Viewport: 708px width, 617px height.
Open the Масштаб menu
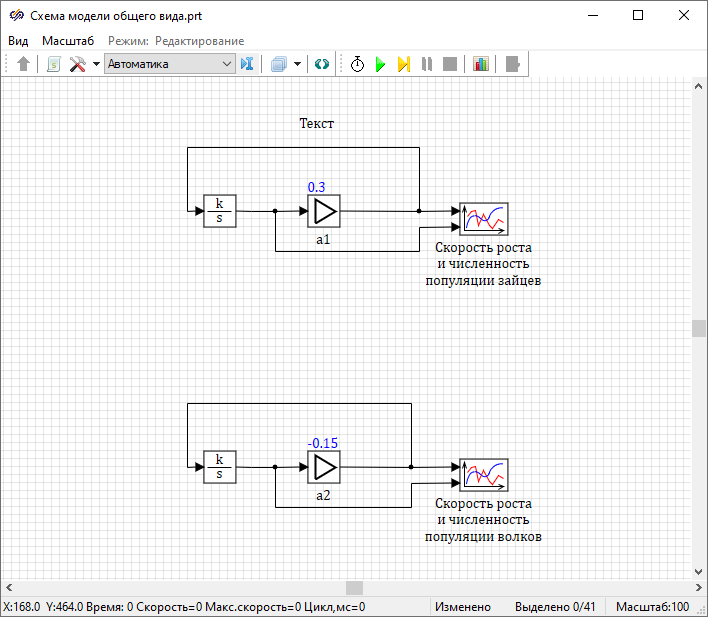point(68,40)
